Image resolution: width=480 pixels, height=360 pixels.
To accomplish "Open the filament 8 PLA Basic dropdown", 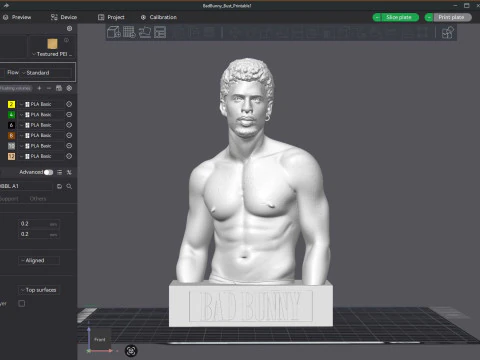I will coord(41,135).
